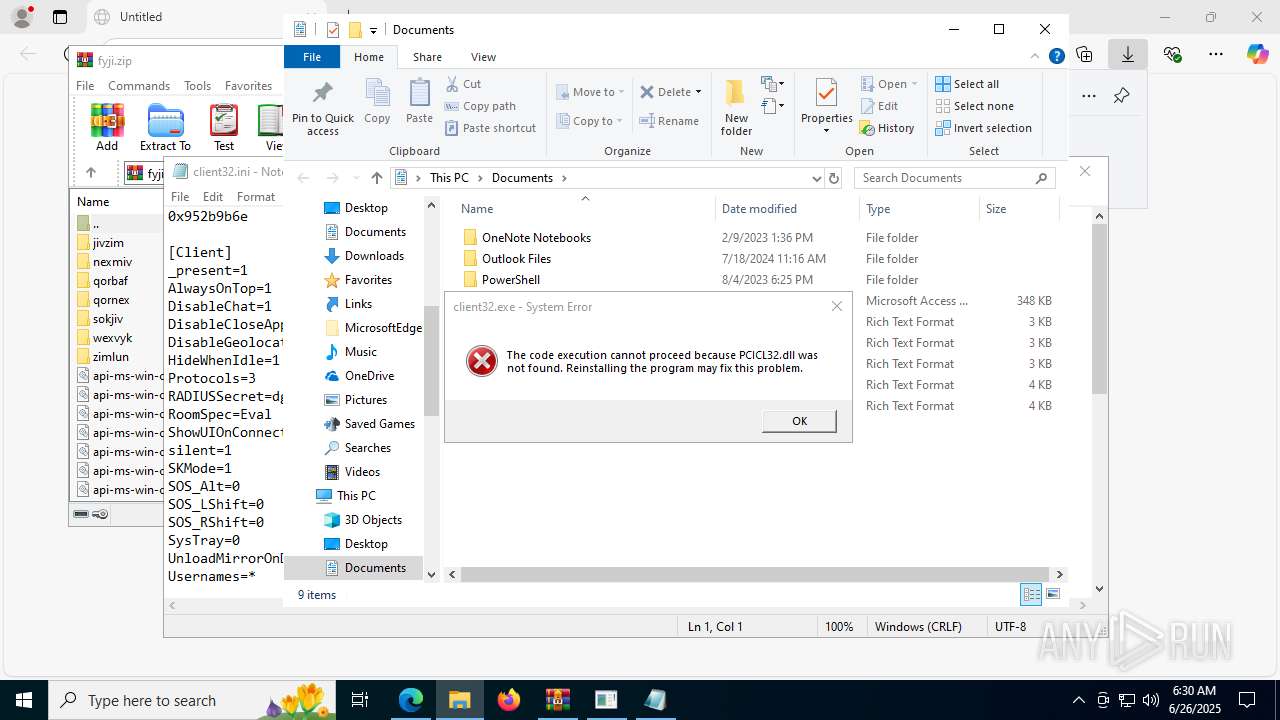Select Cut in the Clipboard group

463,84
